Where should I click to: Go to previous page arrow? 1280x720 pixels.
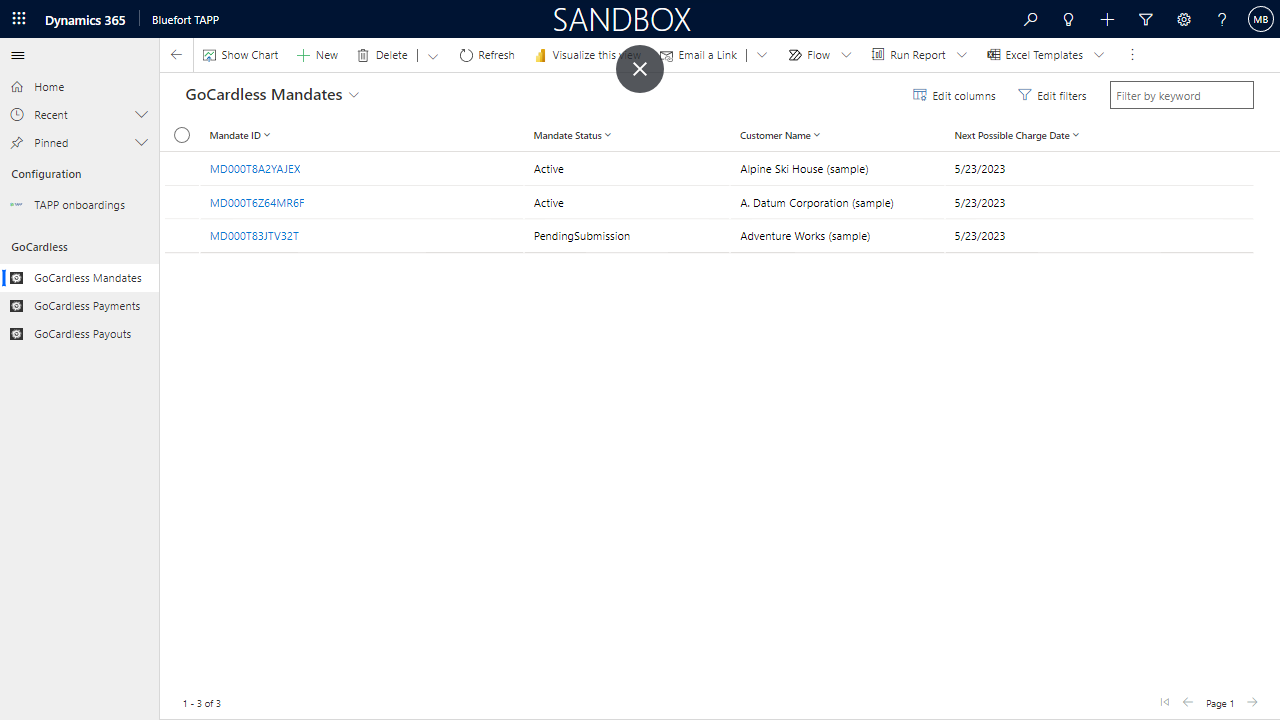[x=1188, y=703]
